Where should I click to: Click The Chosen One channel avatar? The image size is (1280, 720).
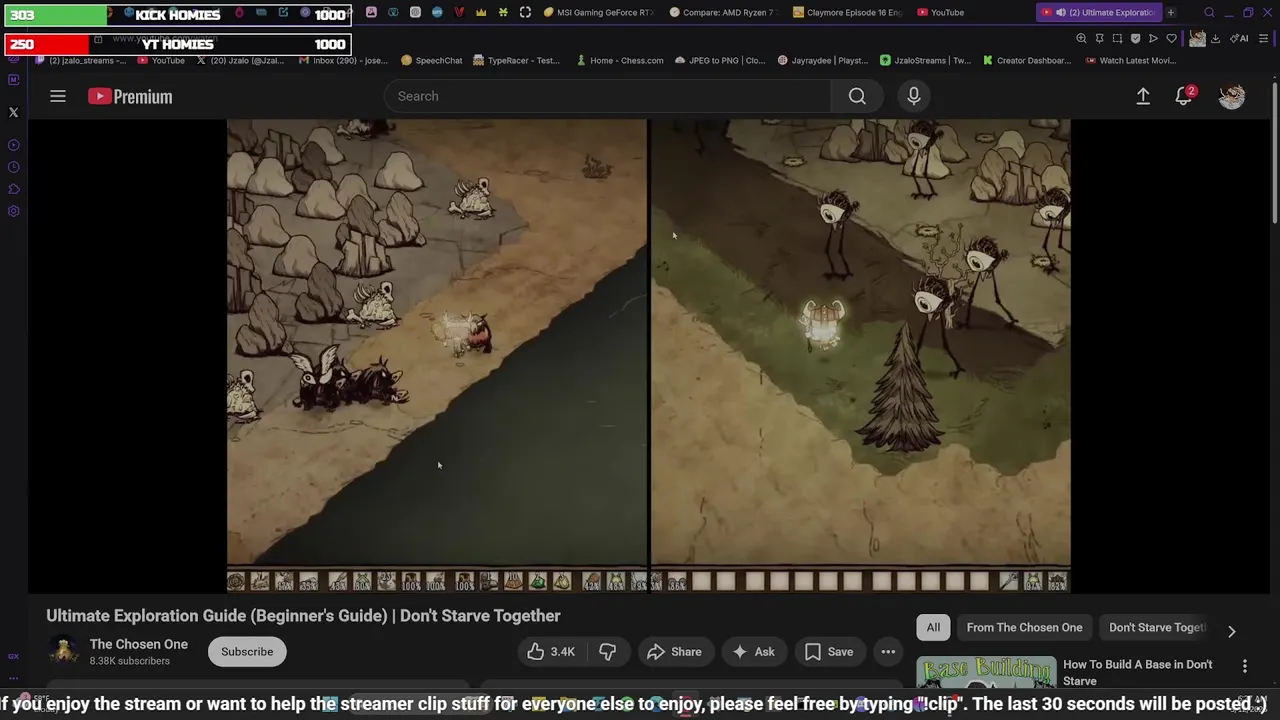point(64,652)
